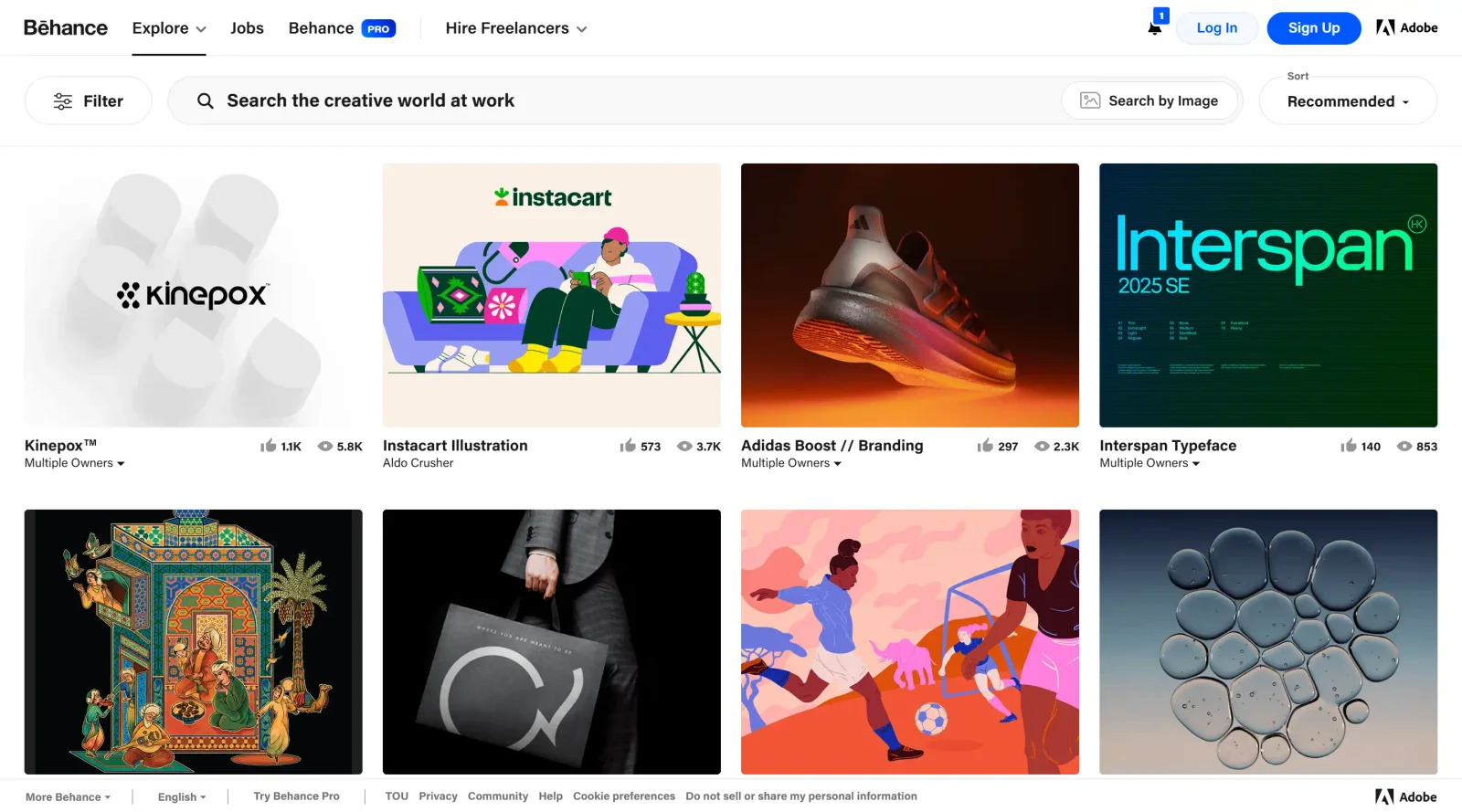Click the Sign Up button
Viewport: 1462px width, 812px height.
click(x=1314, y=28)
